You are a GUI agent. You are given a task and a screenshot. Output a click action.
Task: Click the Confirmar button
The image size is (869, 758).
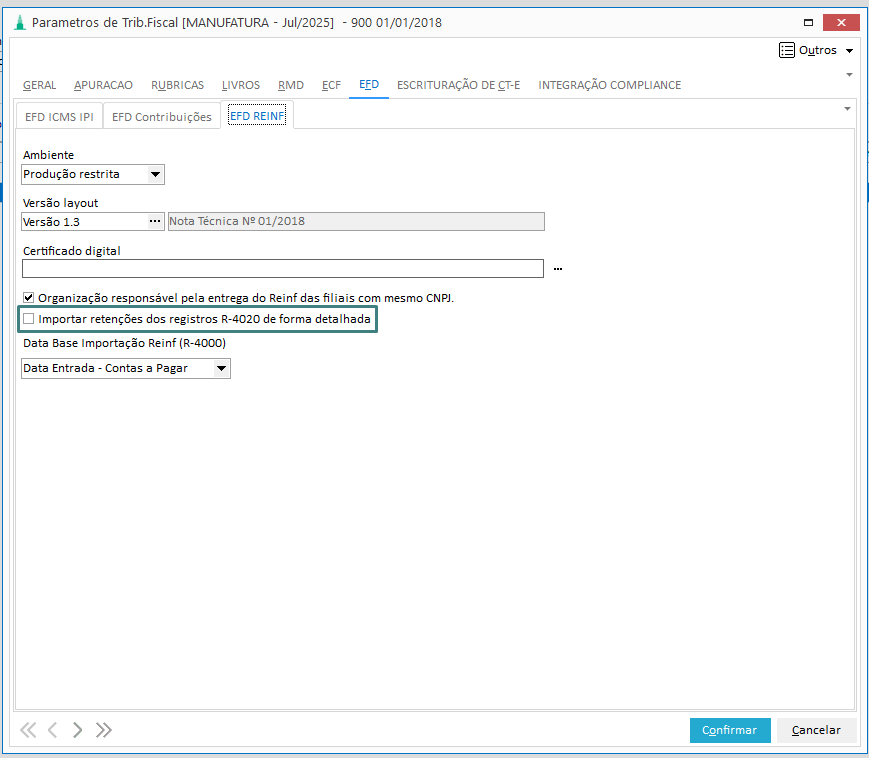tap(730, 730)
